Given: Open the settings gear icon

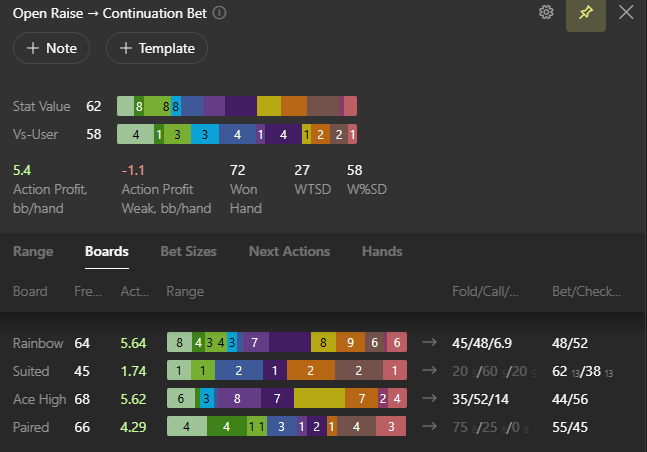Looking at the screenshot, I should tap(546, 12).
